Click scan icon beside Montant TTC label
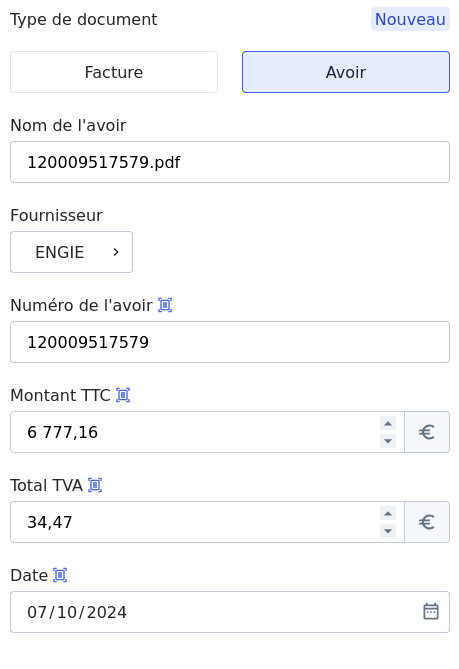The image size is (459, 669). click(123, 395)
